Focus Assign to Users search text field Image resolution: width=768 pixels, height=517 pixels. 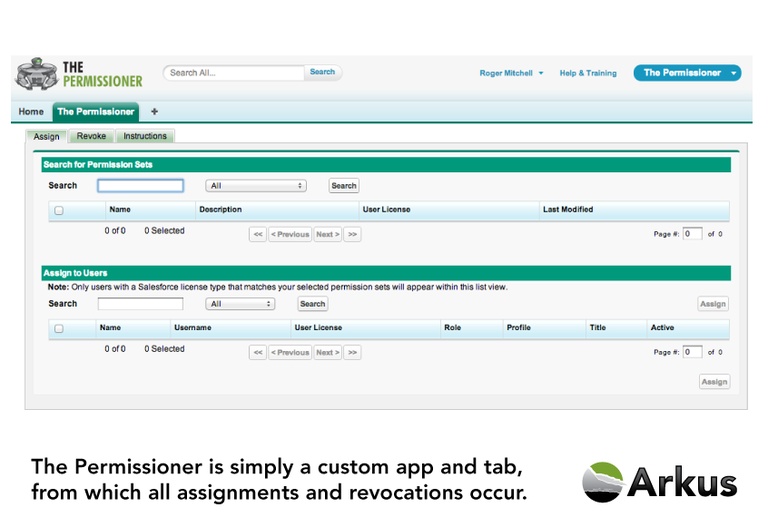point(141,304)
